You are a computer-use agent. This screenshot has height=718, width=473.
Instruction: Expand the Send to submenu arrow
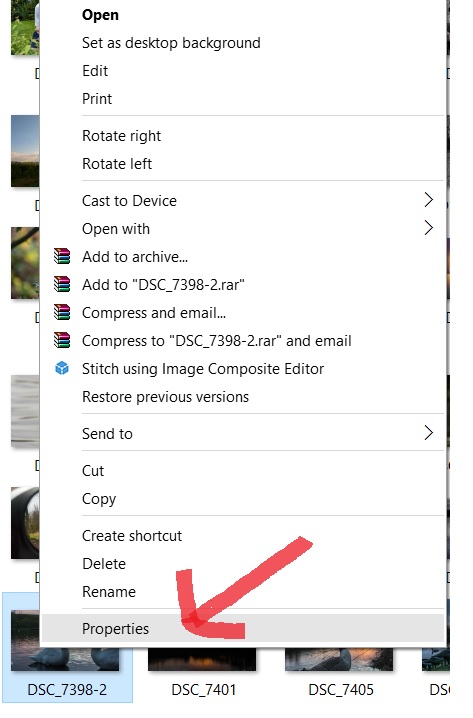(428, 433)
